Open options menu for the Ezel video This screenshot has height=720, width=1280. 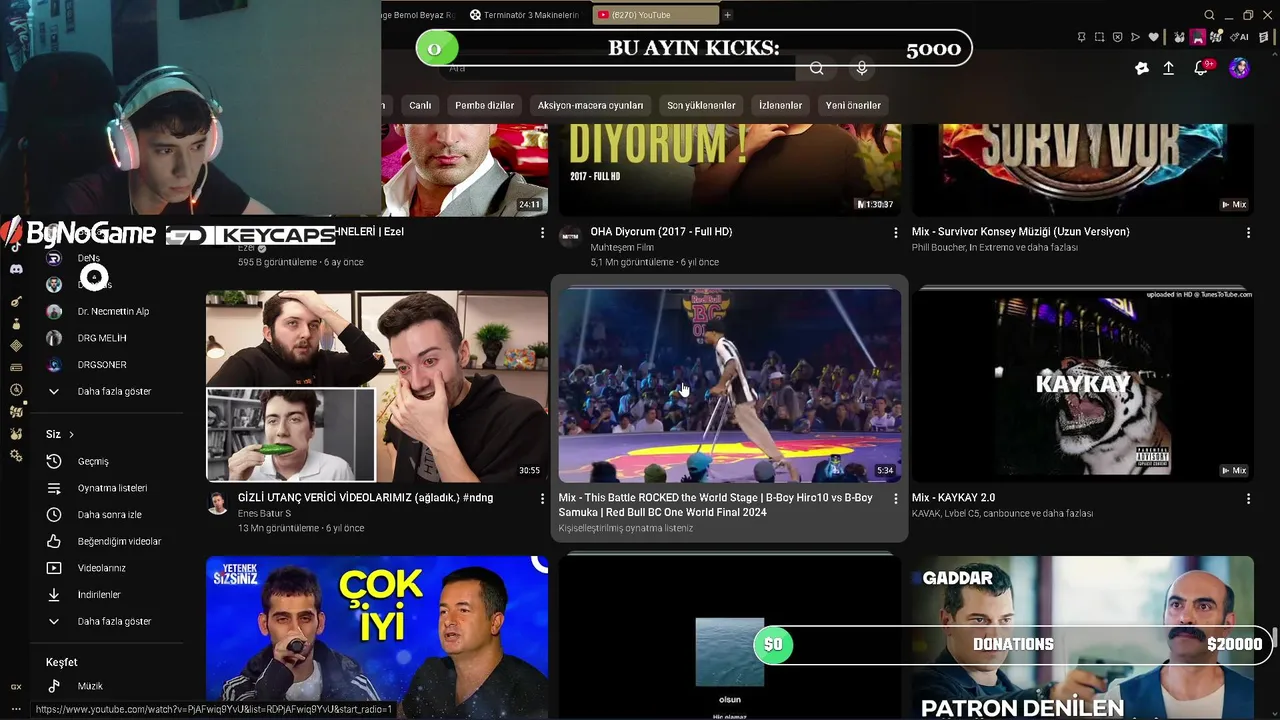tap(542, 232)
